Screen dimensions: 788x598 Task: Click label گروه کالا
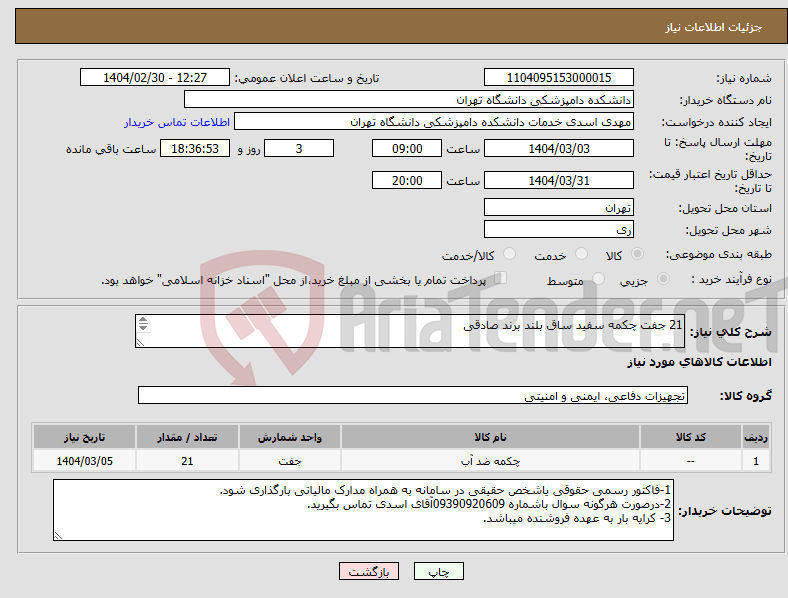(x=745, y=395)
